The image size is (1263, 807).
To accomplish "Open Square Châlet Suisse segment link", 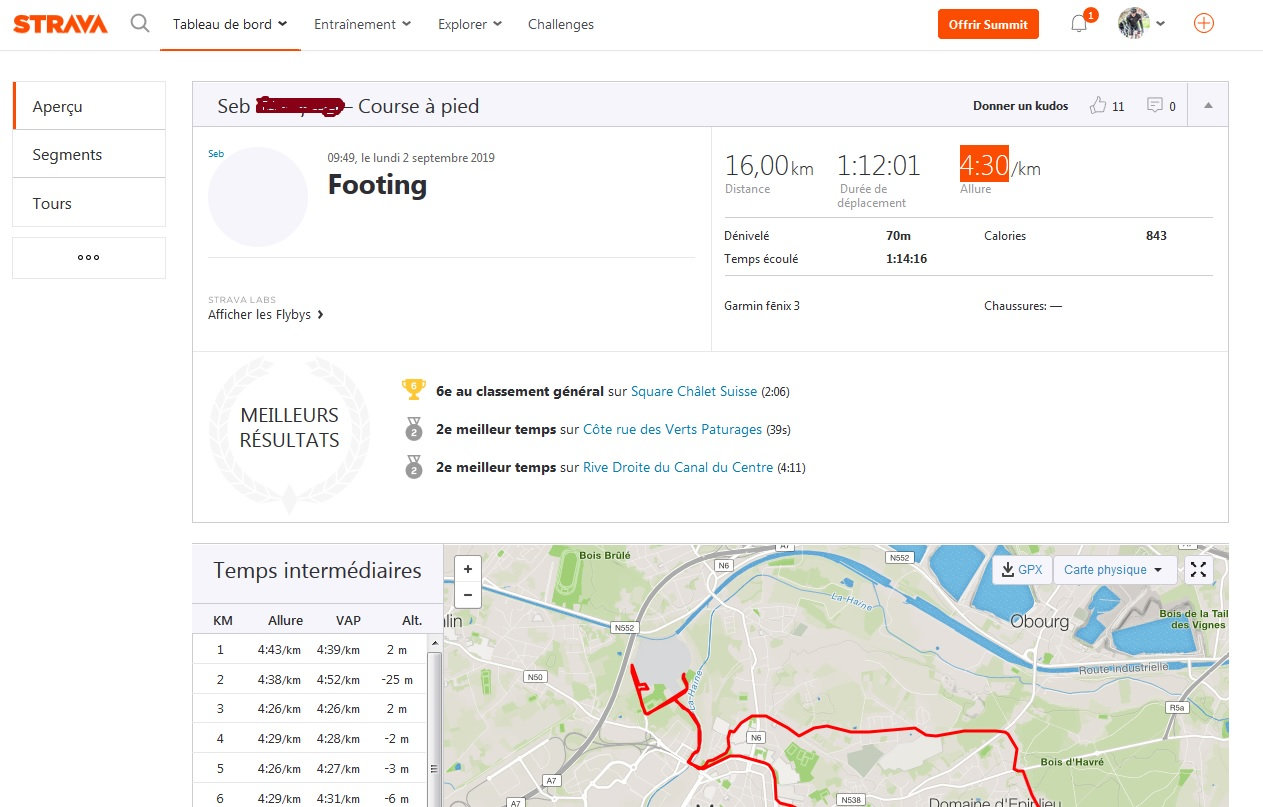I will pyautogui.click(x=694, y=391).
